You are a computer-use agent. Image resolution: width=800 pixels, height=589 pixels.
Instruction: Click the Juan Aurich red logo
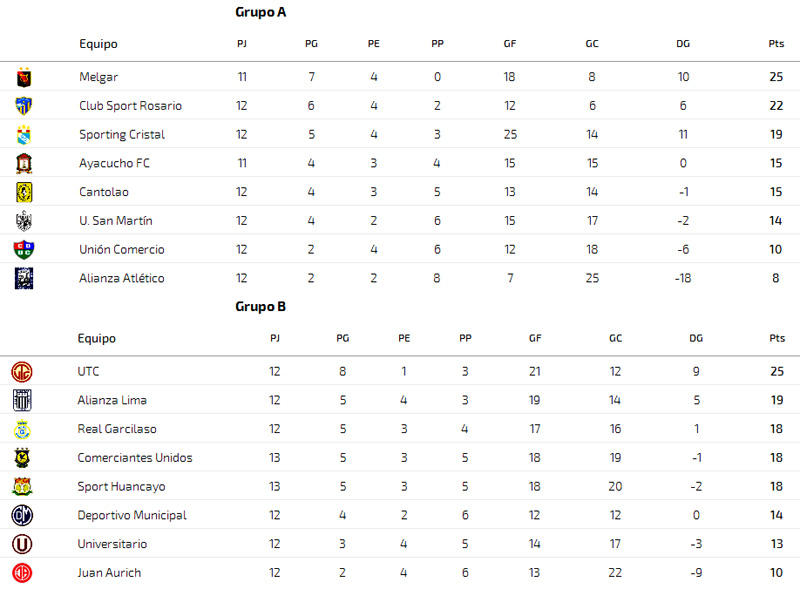22,573
